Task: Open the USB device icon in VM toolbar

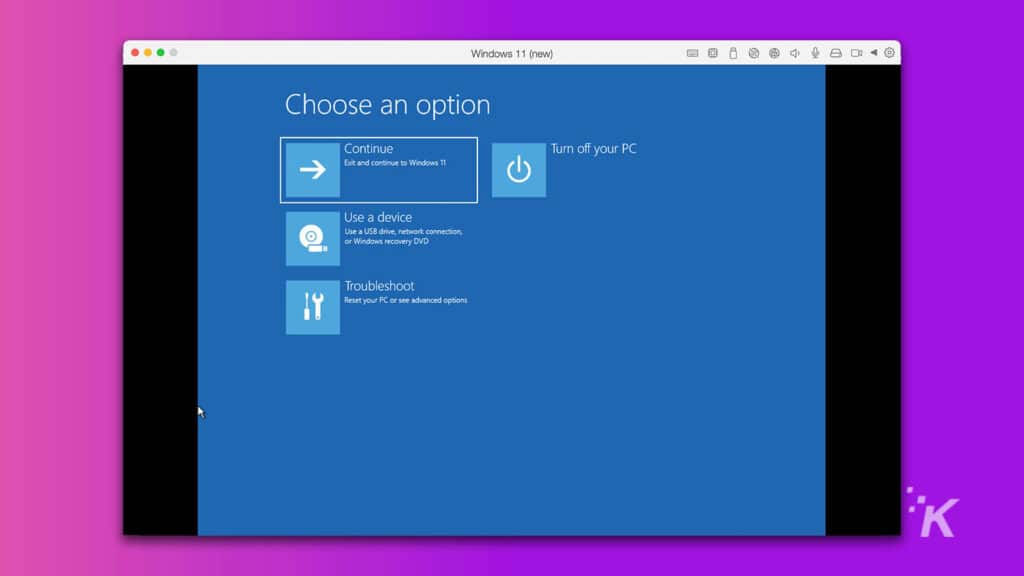Action: pyautogui.click(x=733, y=54)
